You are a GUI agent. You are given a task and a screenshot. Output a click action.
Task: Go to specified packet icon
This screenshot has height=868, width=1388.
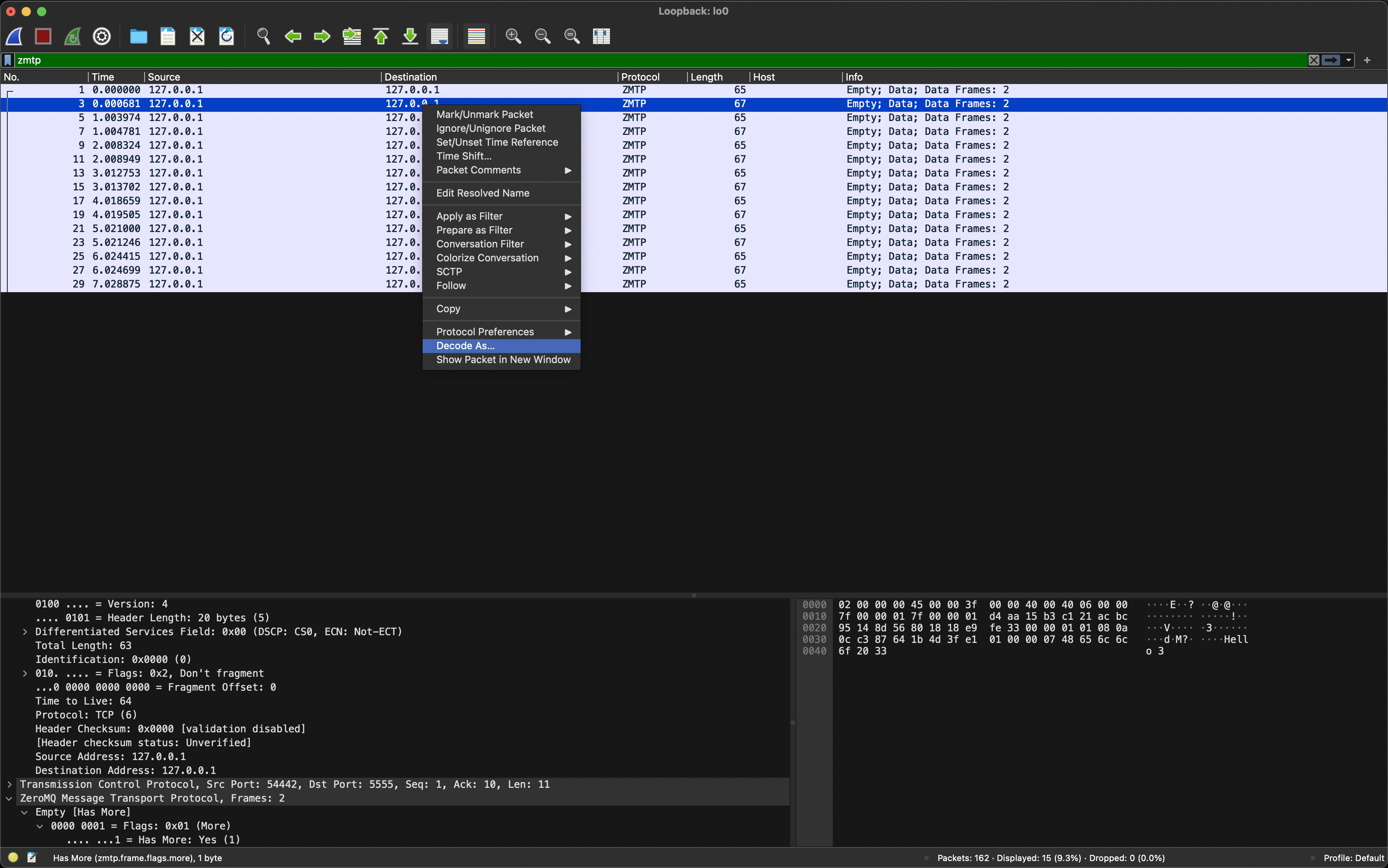coord(352,36)
